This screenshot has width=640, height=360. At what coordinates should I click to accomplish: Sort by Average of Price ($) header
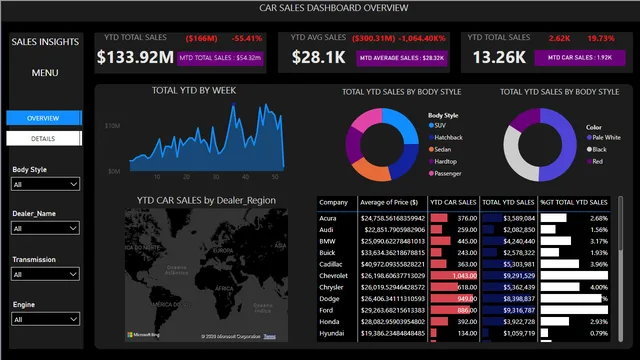pyautogui.click(x=389, y=202)
